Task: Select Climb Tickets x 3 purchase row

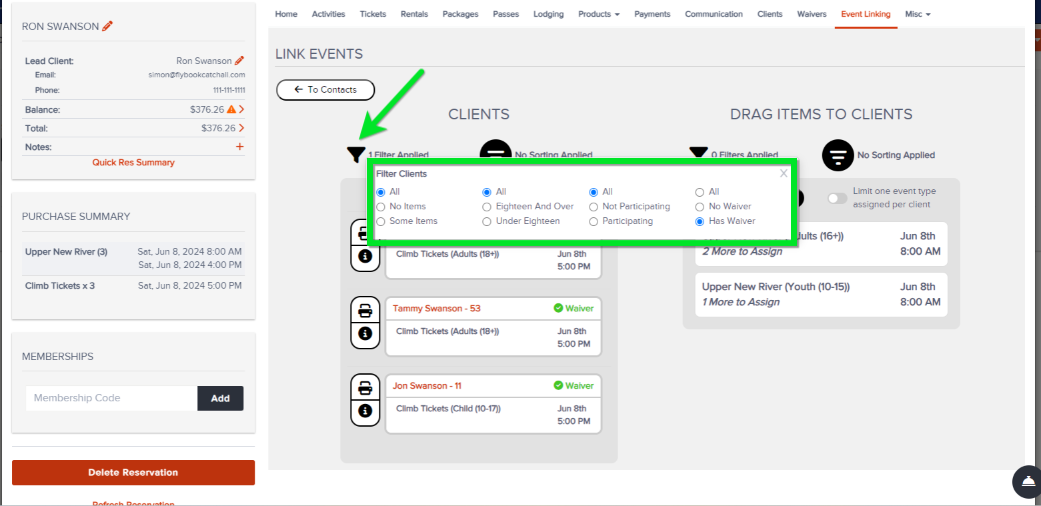Action: pyautogui.click(x=133, y=286)
